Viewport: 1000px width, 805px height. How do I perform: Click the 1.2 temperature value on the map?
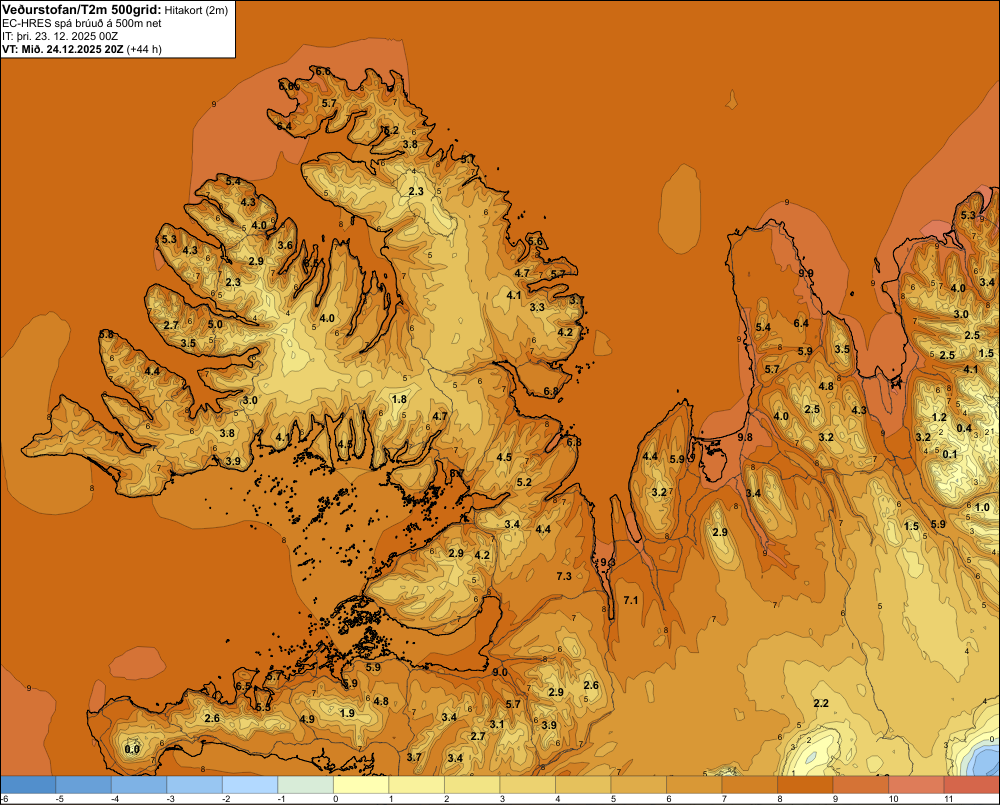point(939,417)
